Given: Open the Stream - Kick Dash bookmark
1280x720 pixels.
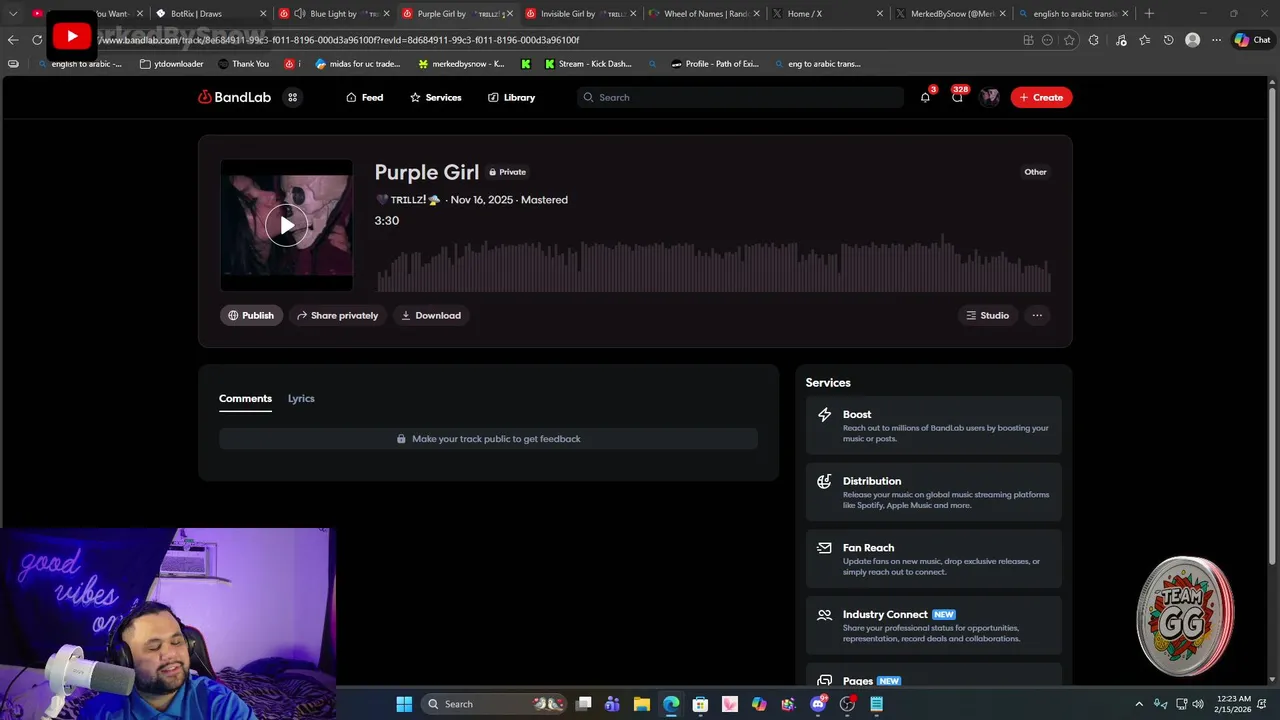Looking at the screenshot, I should point(588,64).
